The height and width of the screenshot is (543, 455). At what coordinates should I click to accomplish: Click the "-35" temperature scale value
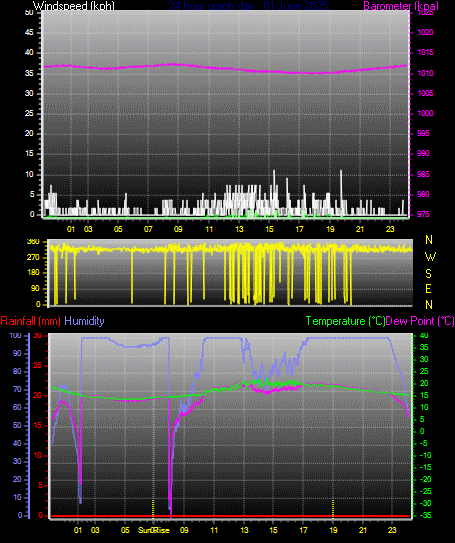tap(426, 515)
